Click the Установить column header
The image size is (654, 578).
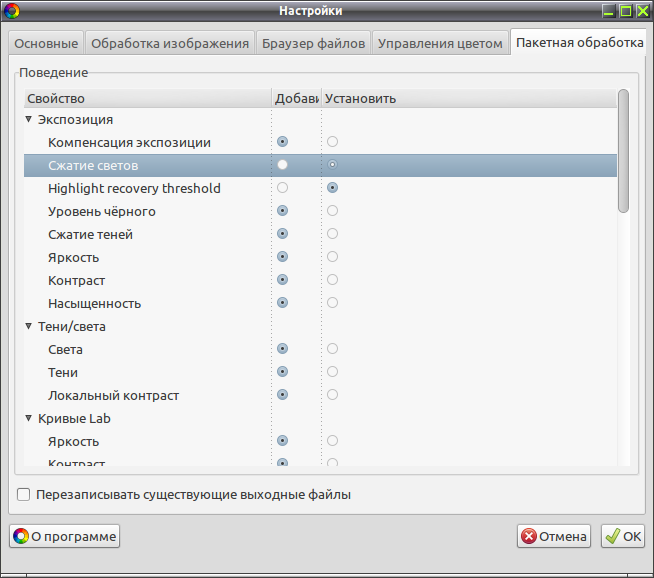[x=469, y=98]
